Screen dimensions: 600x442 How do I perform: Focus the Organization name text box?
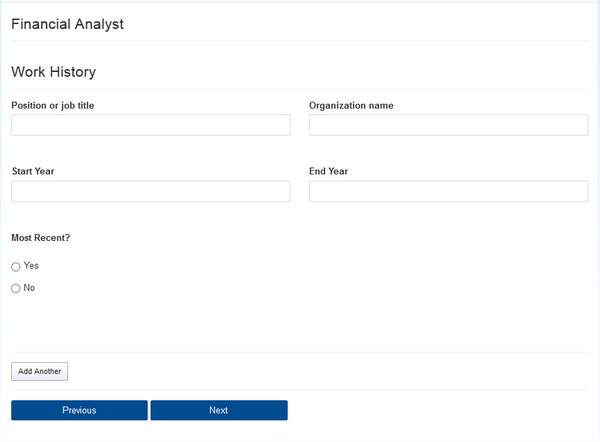[448, 125]
